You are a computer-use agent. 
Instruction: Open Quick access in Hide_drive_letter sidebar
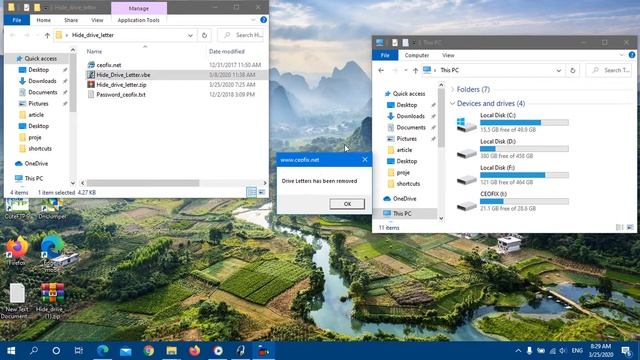(x=40, y=59)
